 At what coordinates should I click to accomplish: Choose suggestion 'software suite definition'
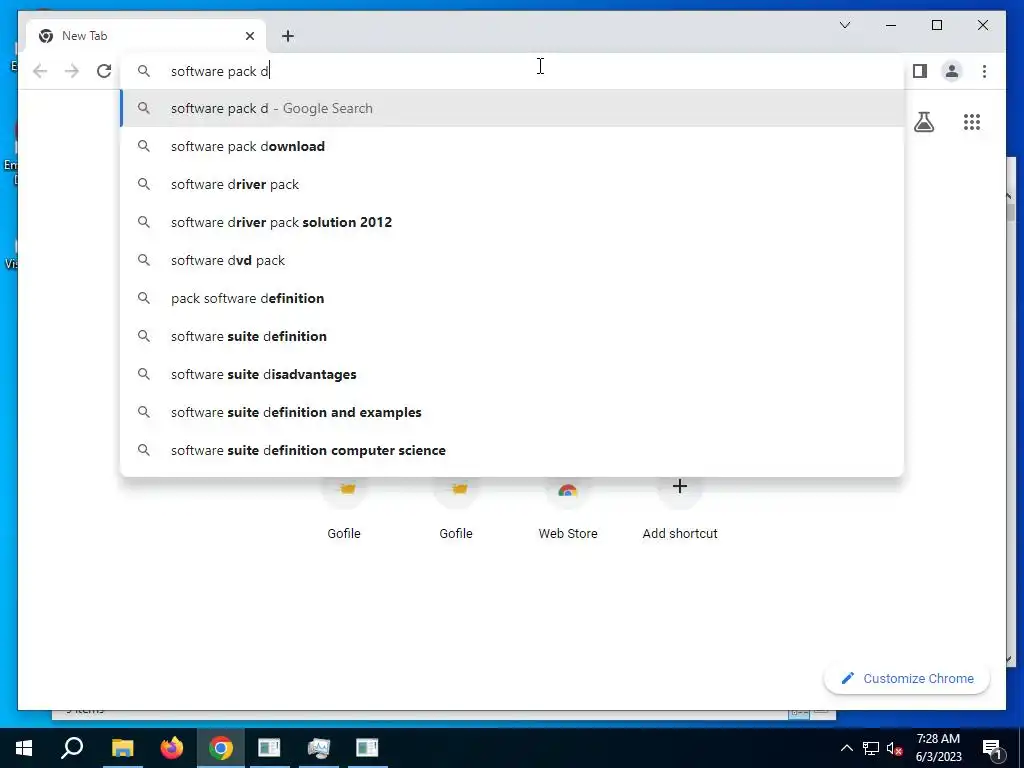pyautogui.click(x=512, y=336)
